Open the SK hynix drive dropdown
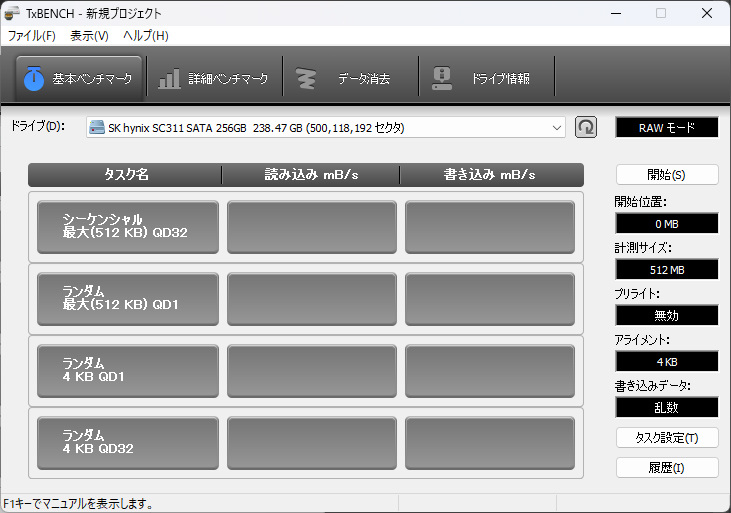The image size is (731, 513). 326,128
